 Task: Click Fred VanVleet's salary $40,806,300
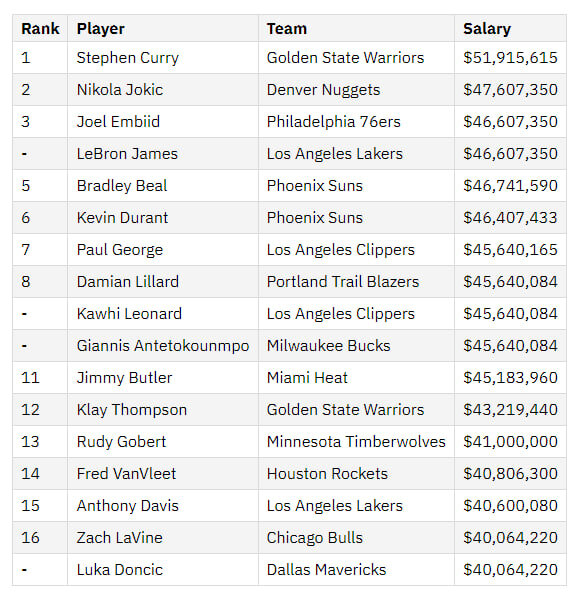510,474
